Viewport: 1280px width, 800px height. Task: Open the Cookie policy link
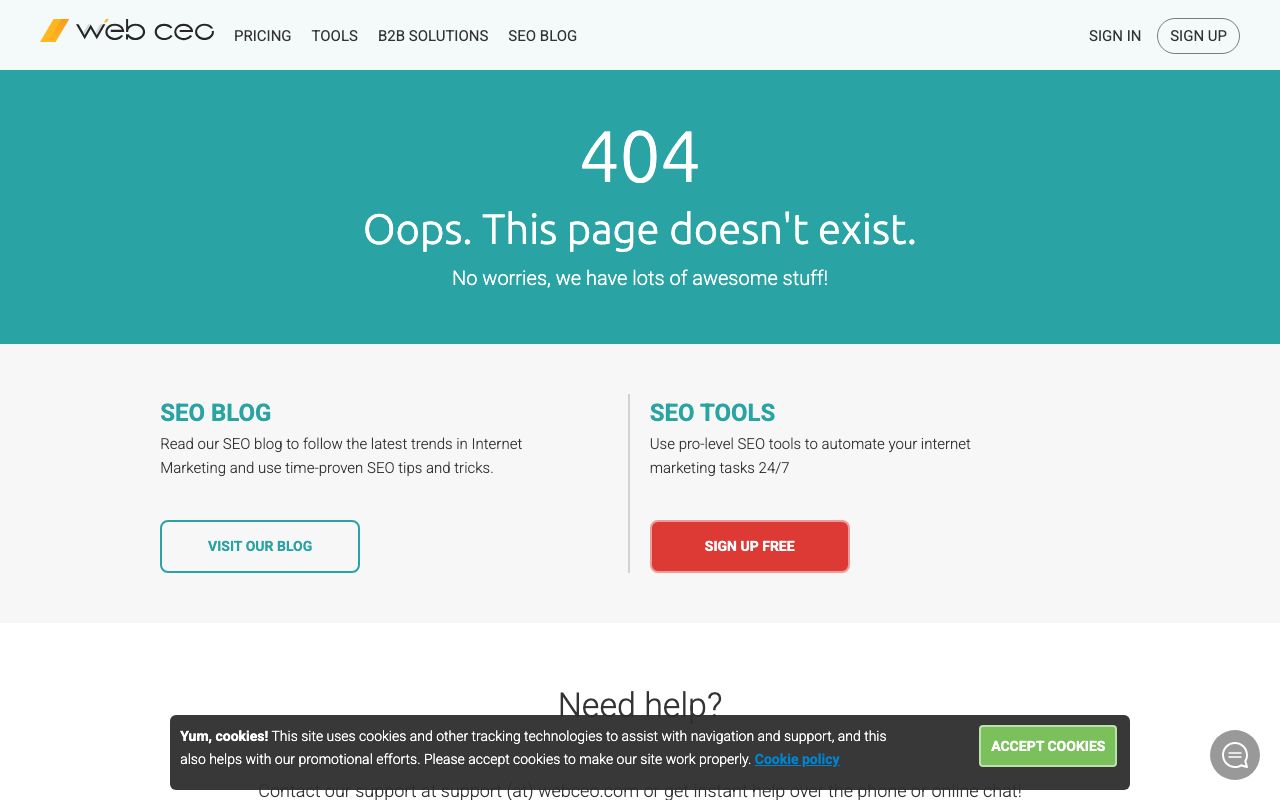click(x=797, y=759)
